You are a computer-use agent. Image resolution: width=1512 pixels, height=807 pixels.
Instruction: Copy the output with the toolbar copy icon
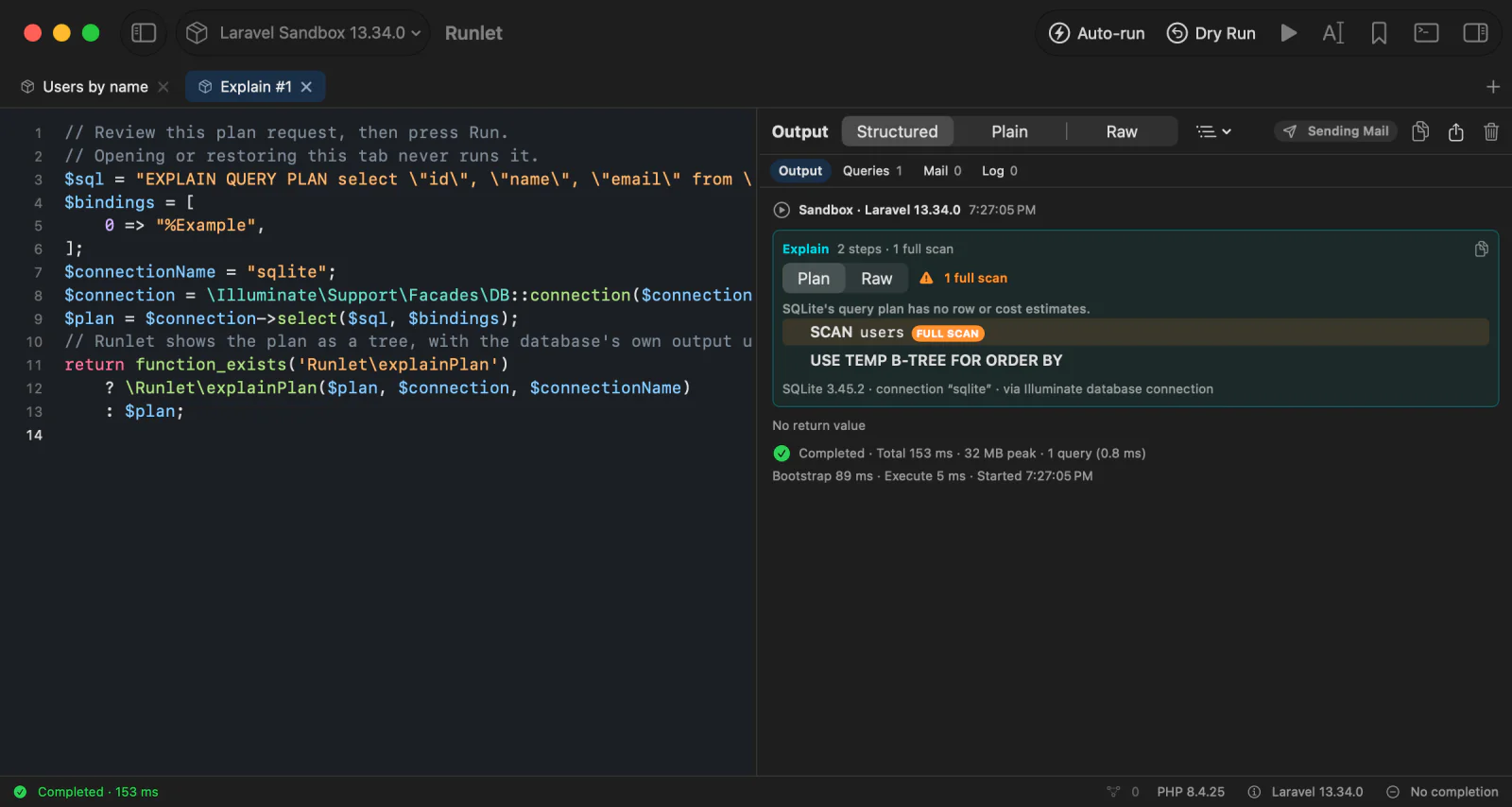coord(1420,131)
